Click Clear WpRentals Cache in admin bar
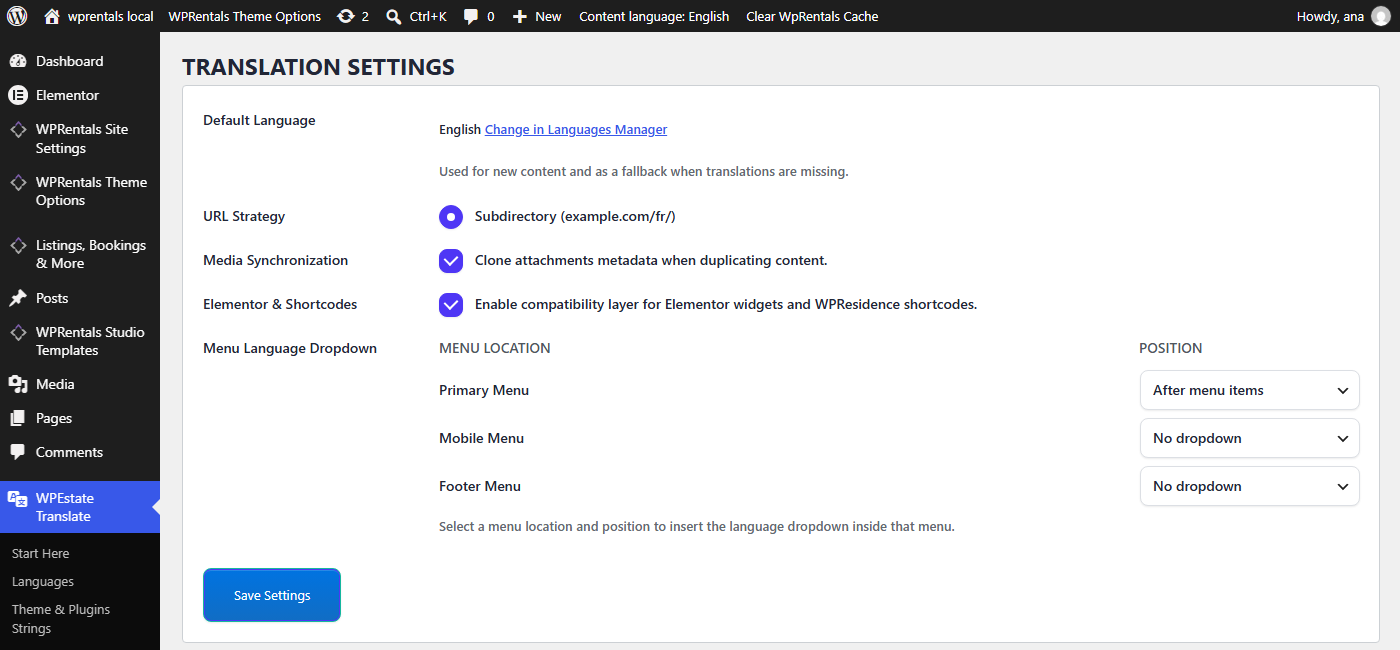 pos(812,16)
